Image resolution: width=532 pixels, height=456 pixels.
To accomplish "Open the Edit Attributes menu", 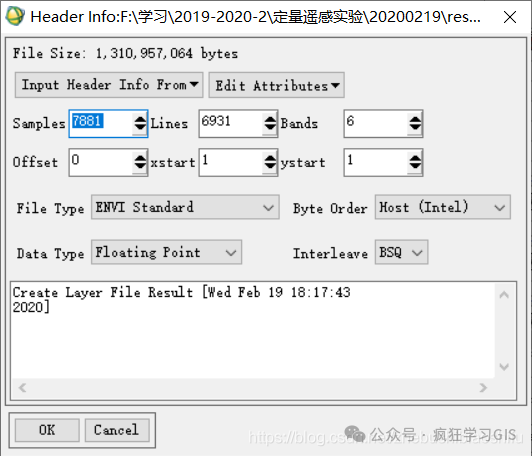I will pyautogui.click(x=277, y=85).
